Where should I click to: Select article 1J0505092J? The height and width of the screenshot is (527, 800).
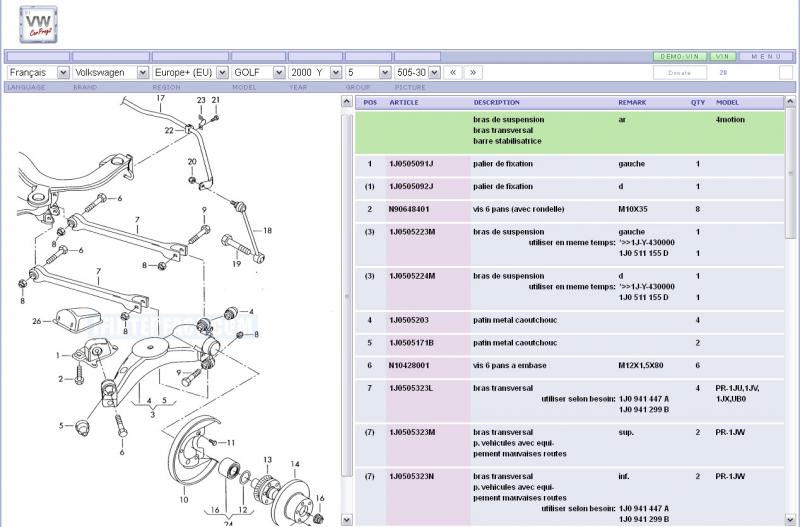(x=411, y=186)
